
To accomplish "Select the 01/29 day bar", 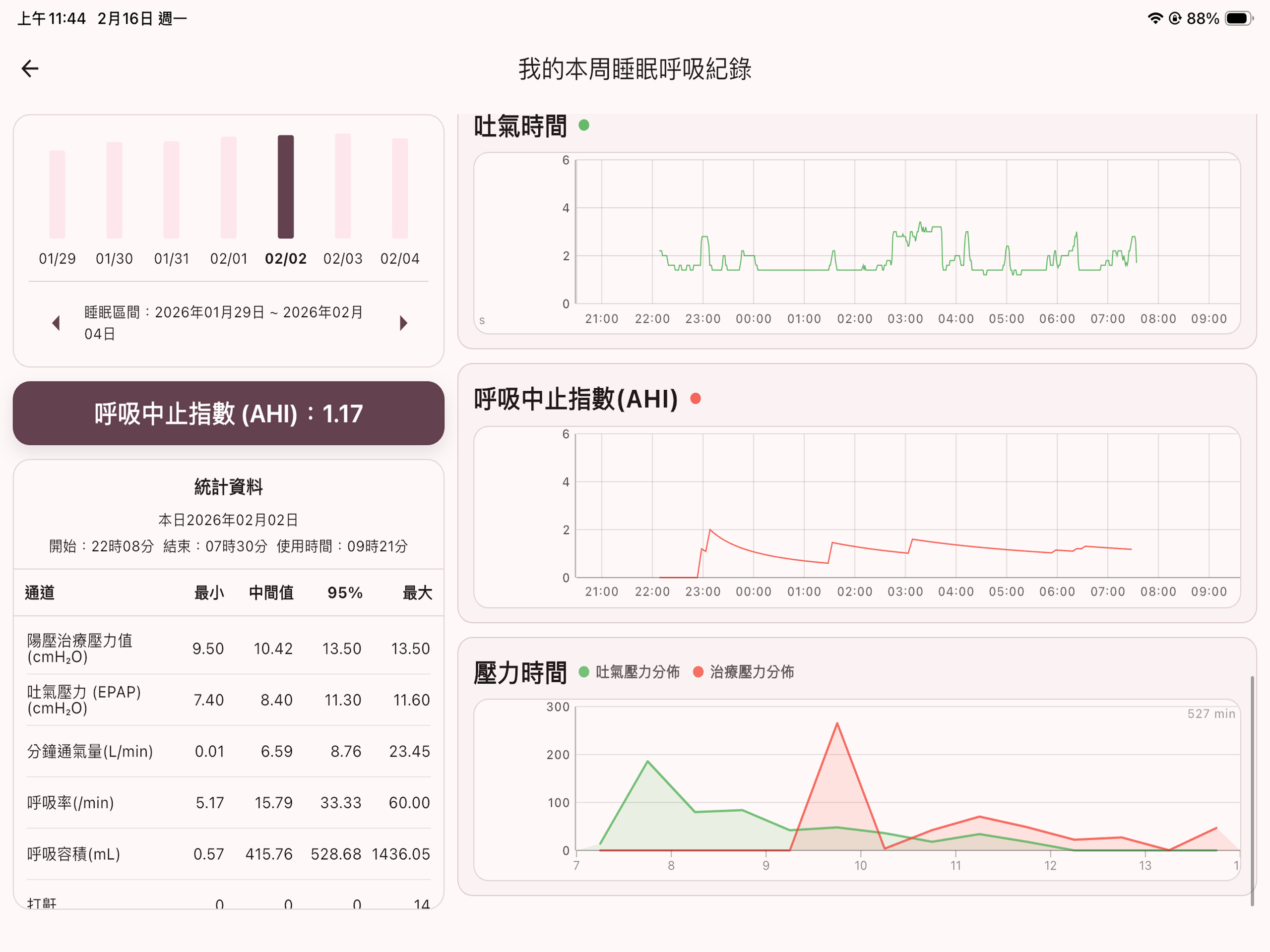I will (57, 194).
